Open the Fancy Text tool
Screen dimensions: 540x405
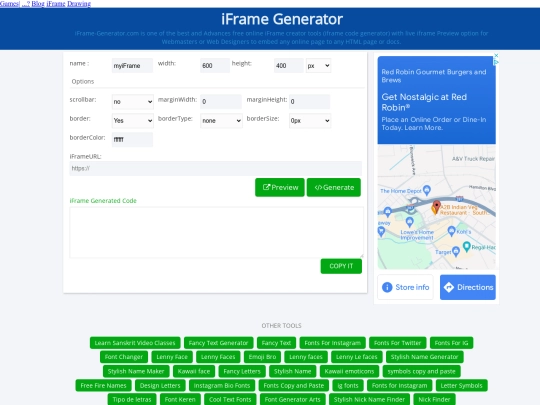pos(276,343)
